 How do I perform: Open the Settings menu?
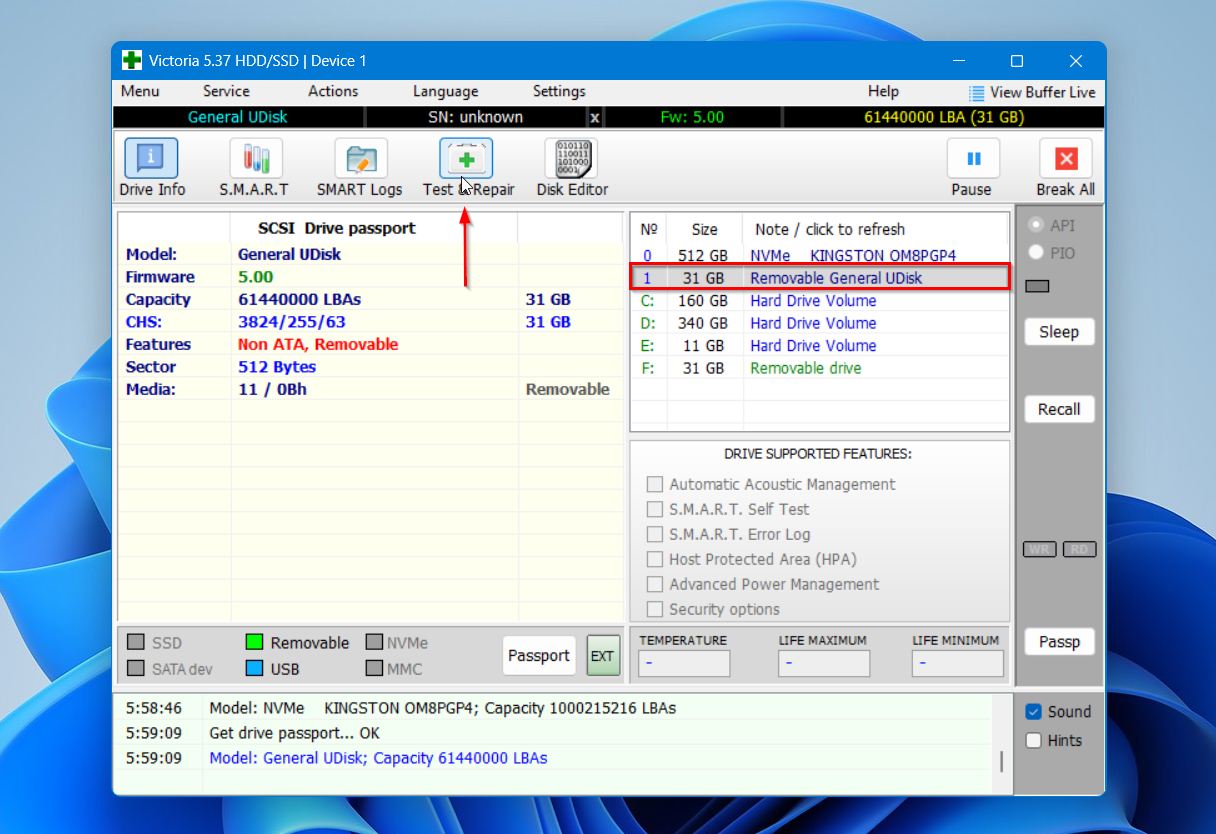[559, 91]
